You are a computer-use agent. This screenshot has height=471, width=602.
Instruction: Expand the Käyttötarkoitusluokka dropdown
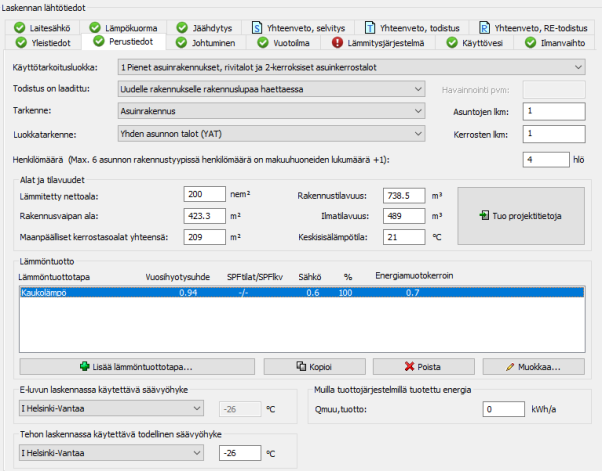click(580, 67)
